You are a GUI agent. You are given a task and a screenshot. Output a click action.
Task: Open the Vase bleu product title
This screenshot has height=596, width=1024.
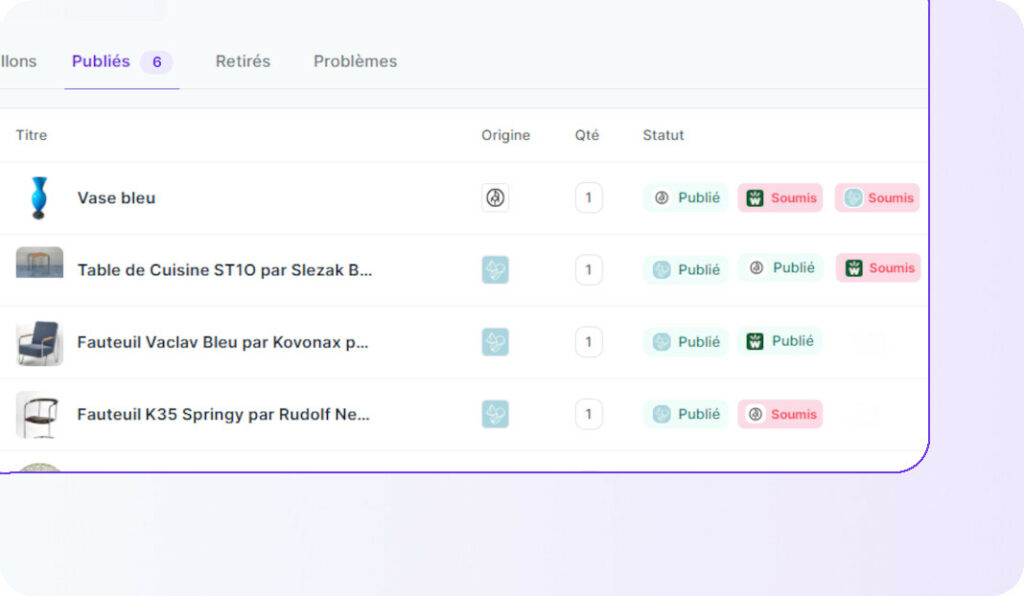tap(116, 198)
